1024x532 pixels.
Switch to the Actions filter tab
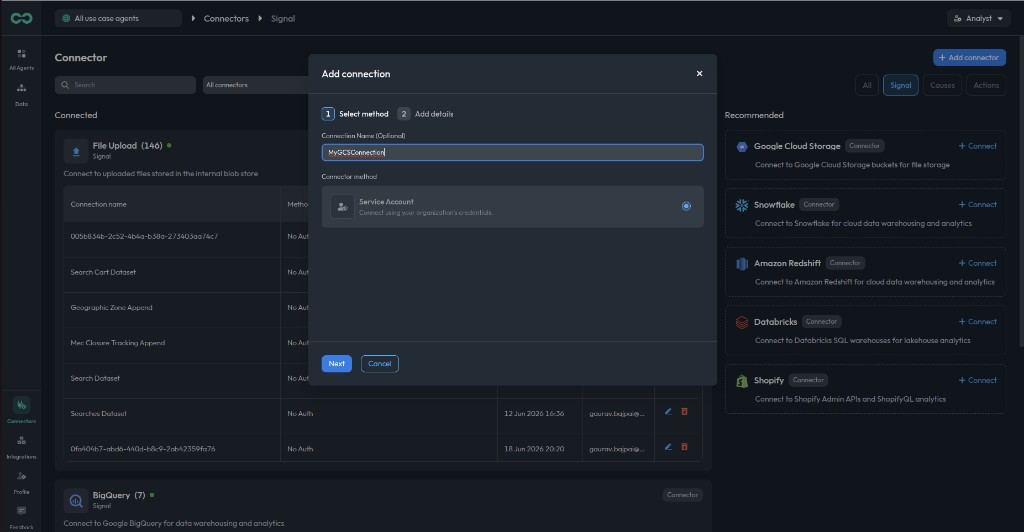986,85
